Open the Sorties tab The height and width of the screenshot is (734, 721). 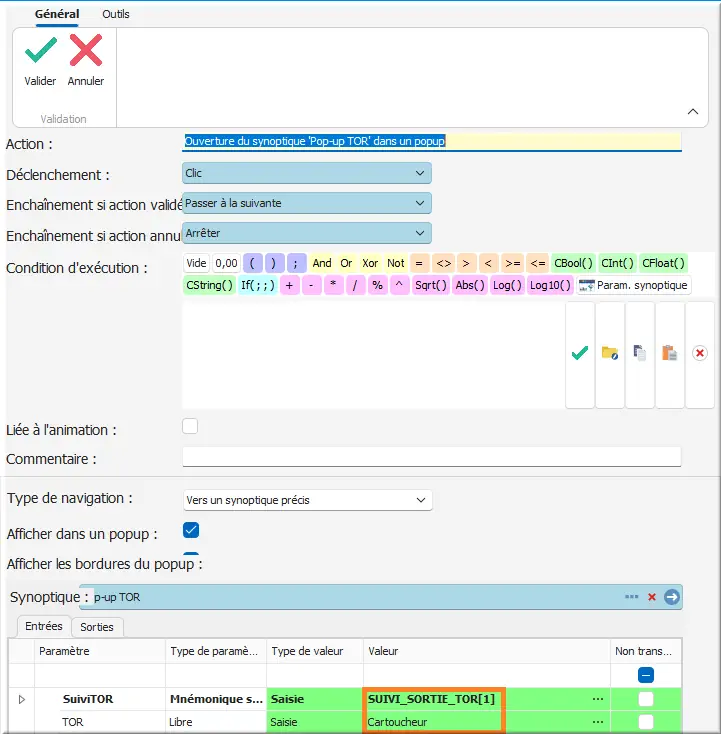[x=97, y=627]
